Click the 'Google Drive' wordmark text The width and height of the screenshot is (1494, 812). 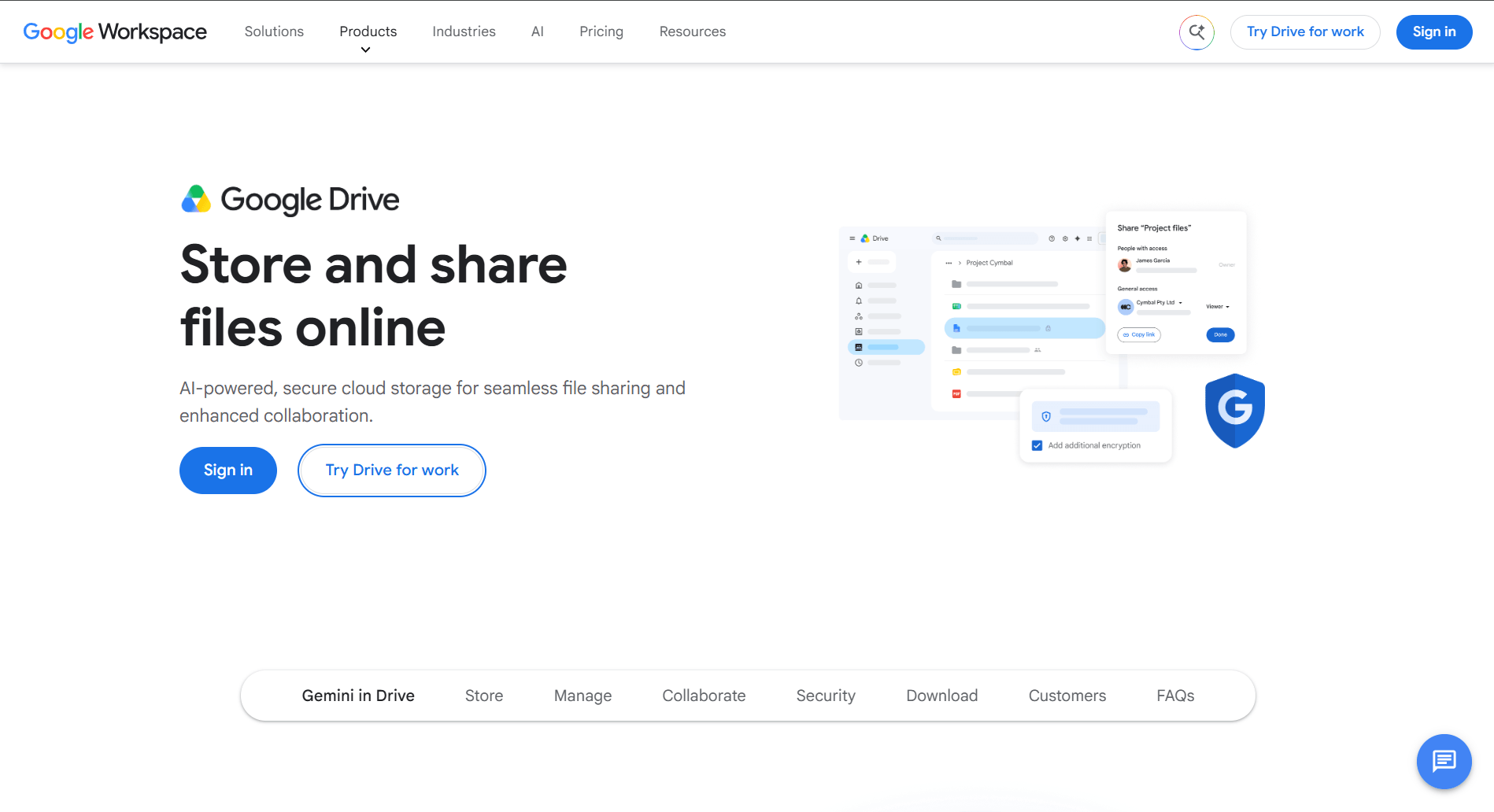[310, 200]
